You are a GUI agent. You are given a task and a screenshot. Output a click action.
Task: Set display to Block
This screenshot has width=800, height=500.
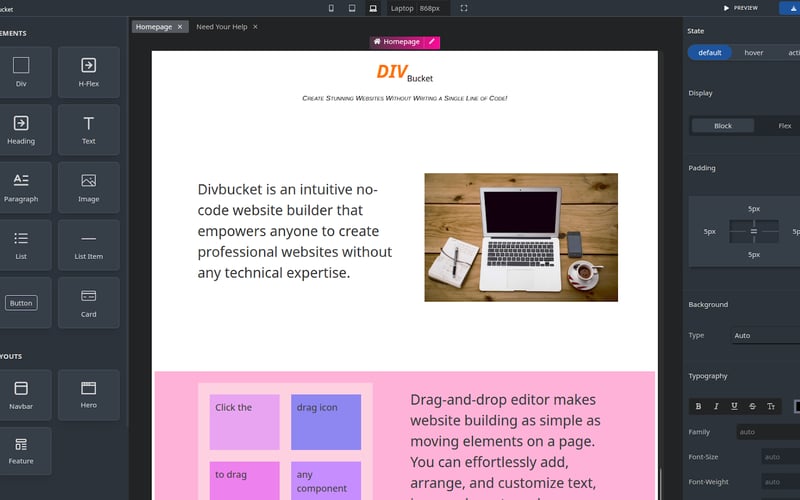tap(722, 126)
